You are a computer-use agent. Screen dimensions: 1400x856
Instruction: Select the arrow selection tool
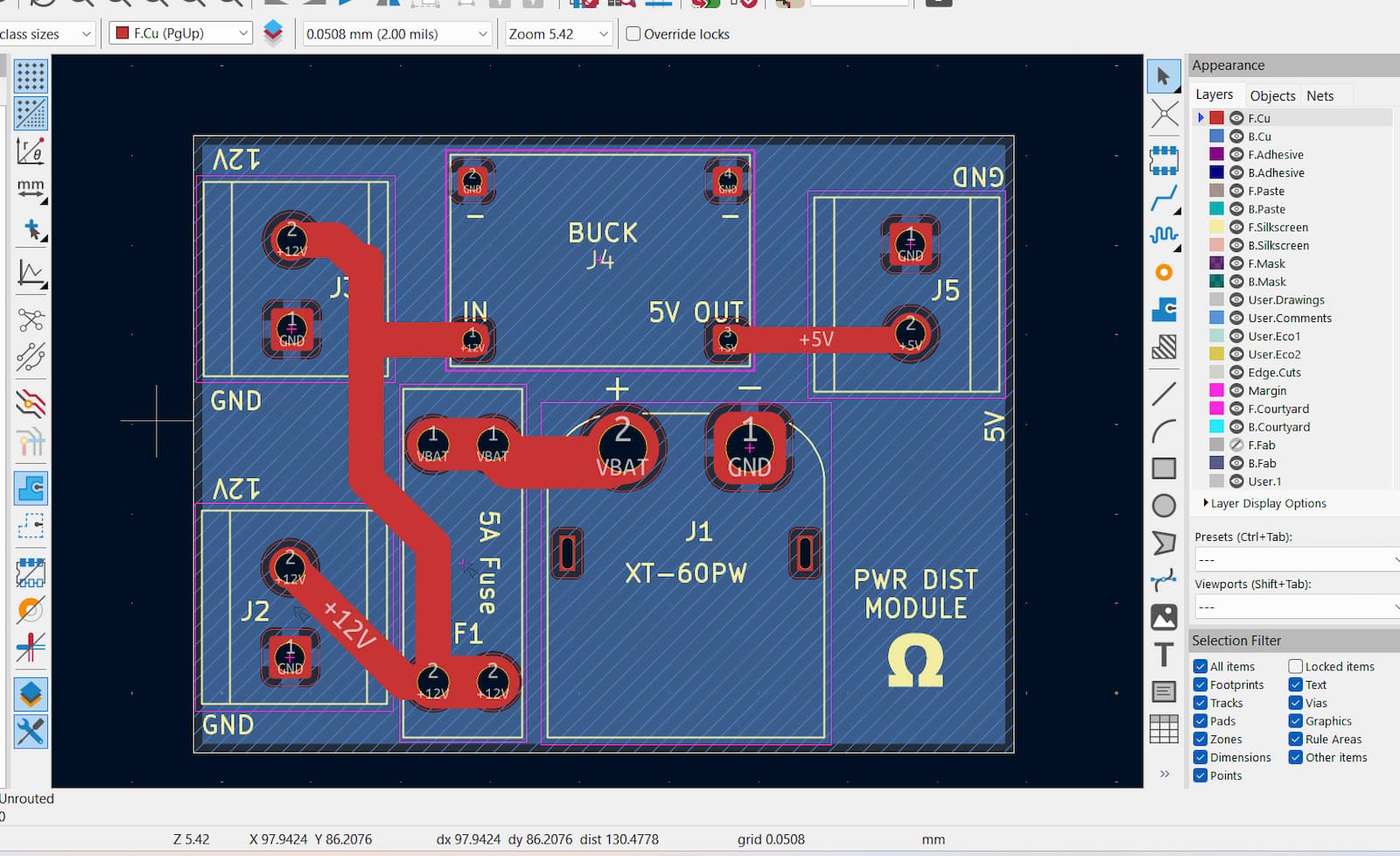coord(1163,77)
